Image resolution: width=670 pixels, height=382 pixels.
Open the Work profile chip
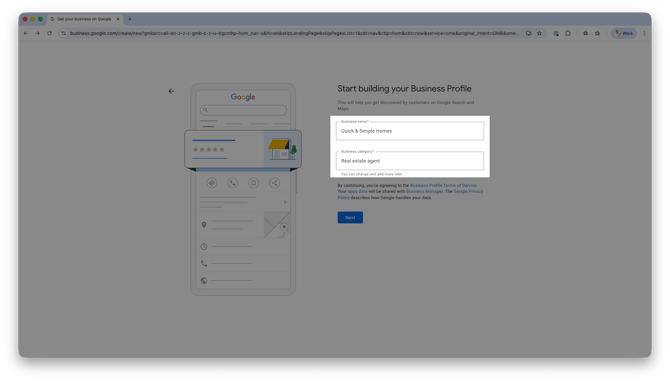[624, 33]
